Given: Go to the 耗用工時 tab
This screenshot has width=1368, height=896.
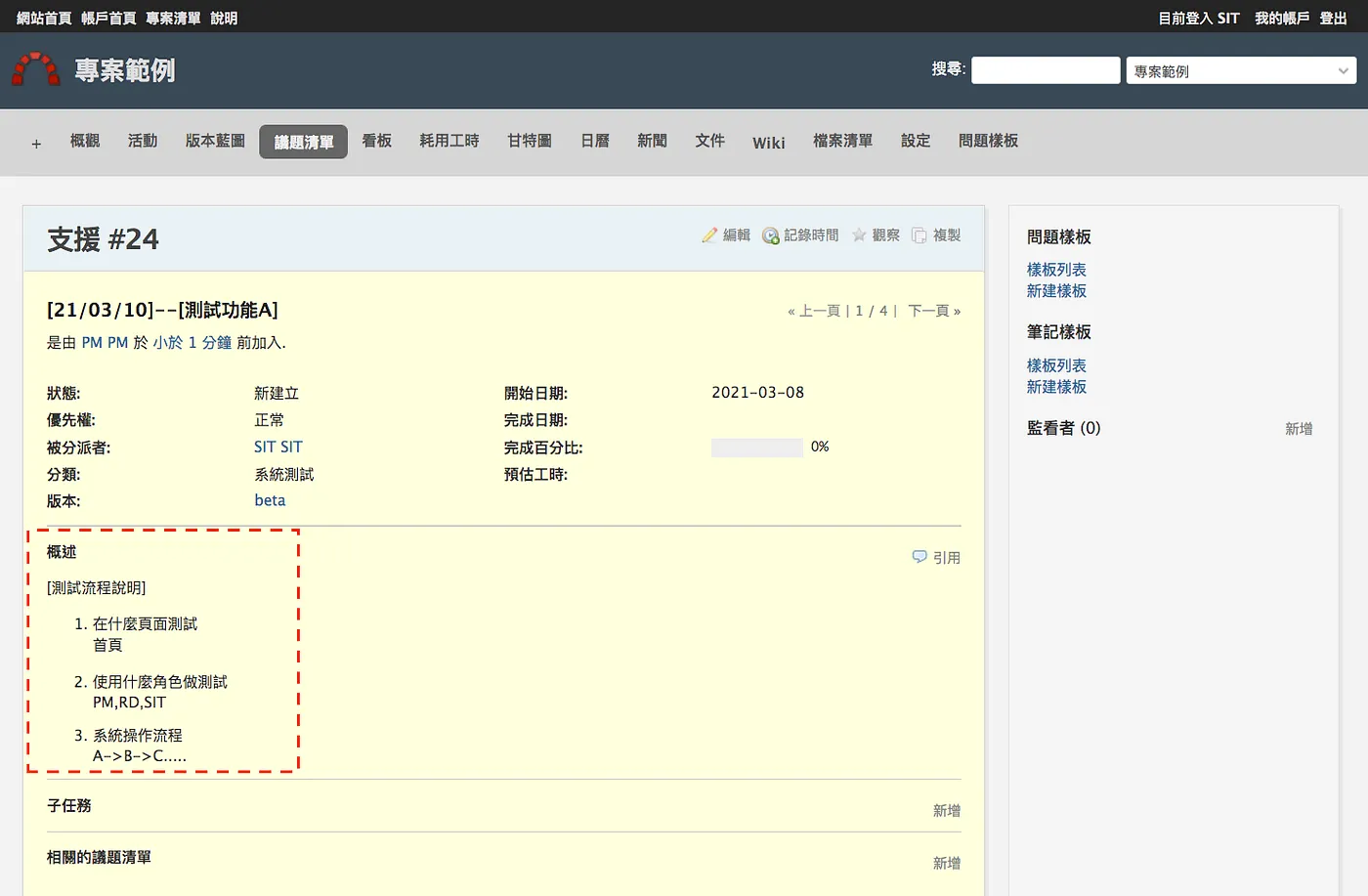Looking at the screenshot, I should (x=449, y=141).
